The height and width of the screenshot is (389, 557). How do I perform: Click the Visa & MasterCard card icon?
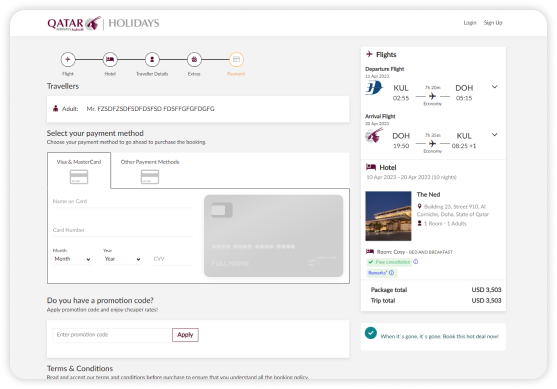coord(79,177)
